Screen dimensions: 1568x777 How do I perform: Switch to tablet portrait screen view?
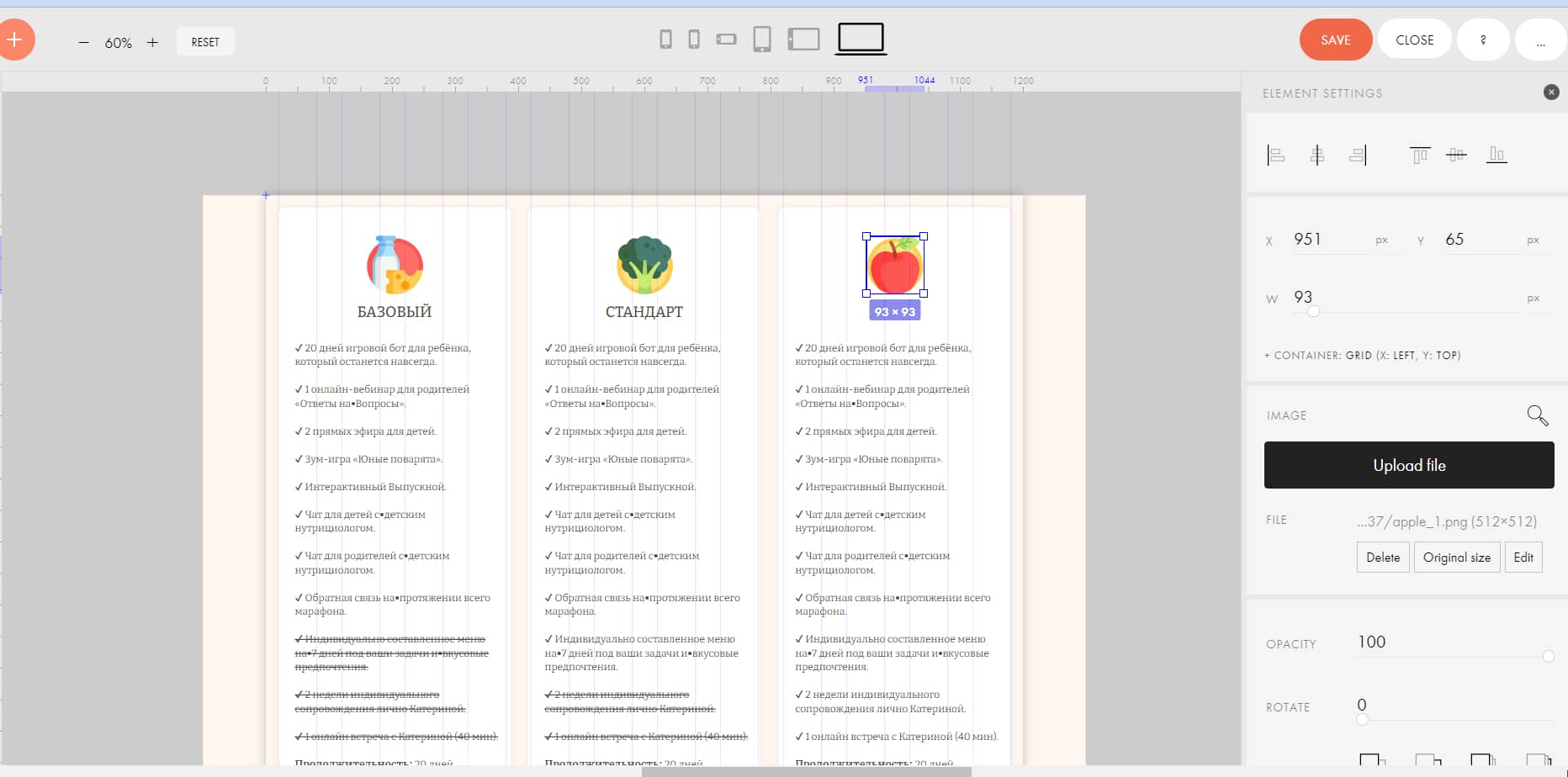coord(762,39)
